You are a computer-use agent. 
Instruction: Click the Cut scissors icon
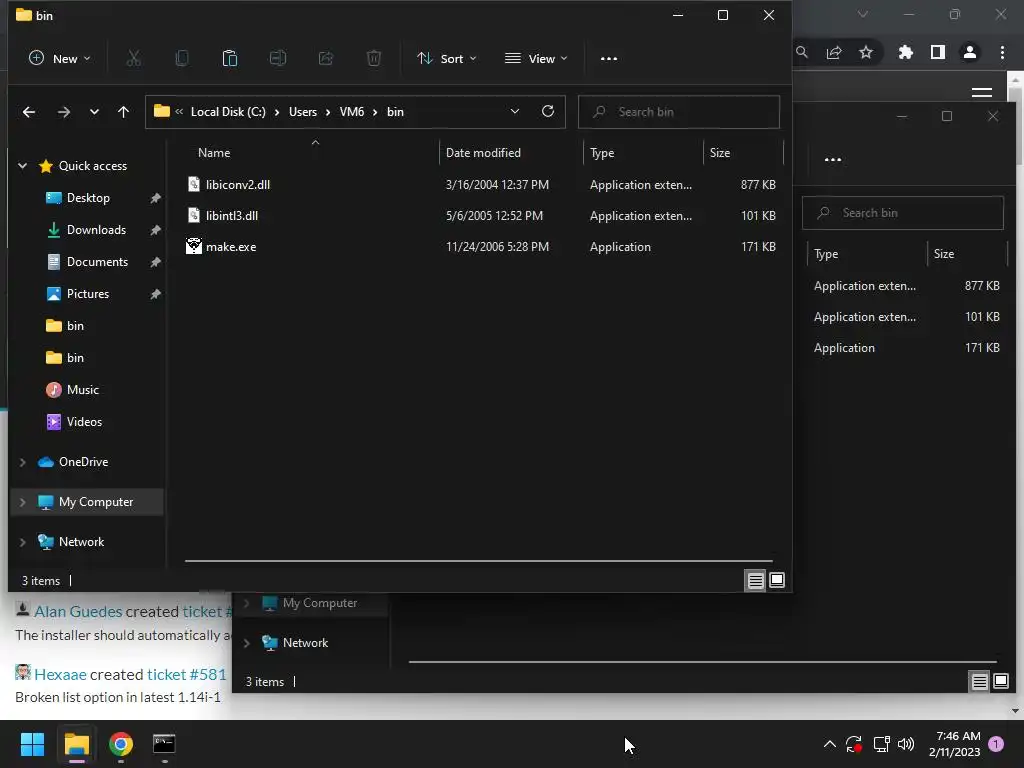[x=134, y=59]
